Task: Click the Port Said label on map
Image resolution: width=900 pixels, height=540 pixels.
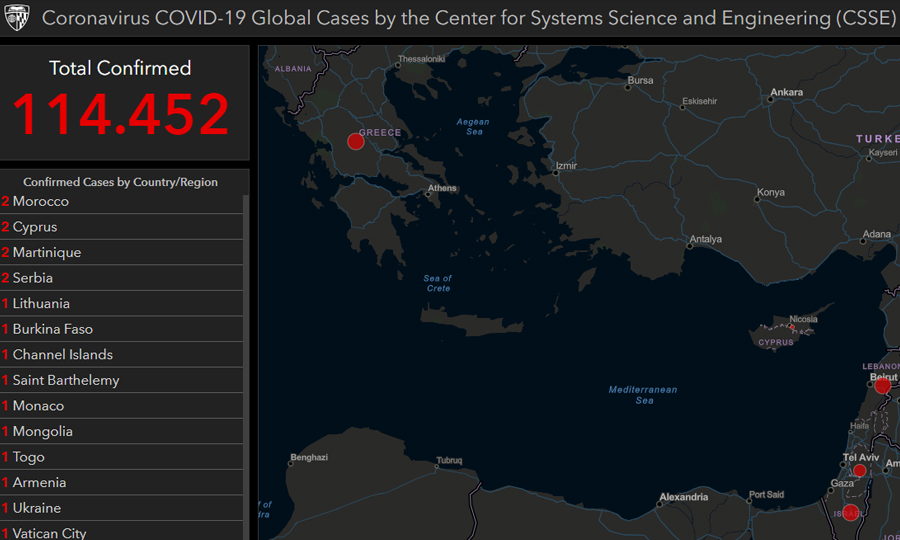Action: click(766, 495)
